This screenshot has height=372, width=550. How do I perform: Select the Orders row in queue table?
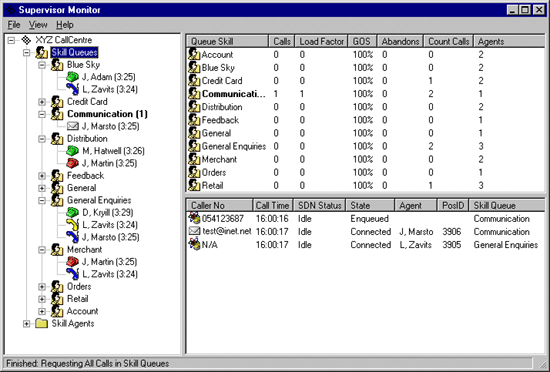[365, 173]
